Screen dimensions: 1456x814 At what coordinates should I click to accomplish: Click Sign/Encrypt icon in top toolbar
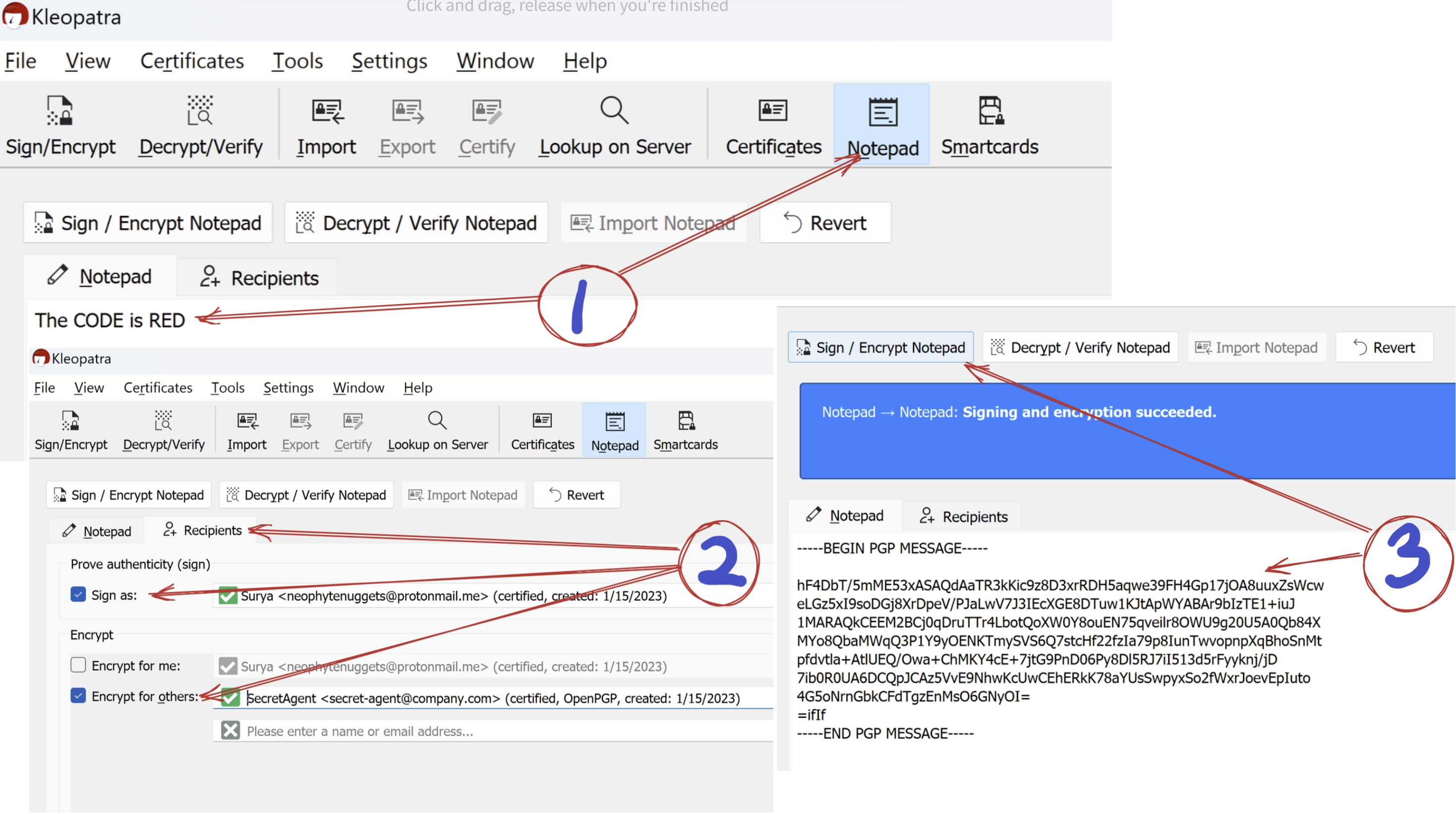pyautogui.click(x=59, y=110)
